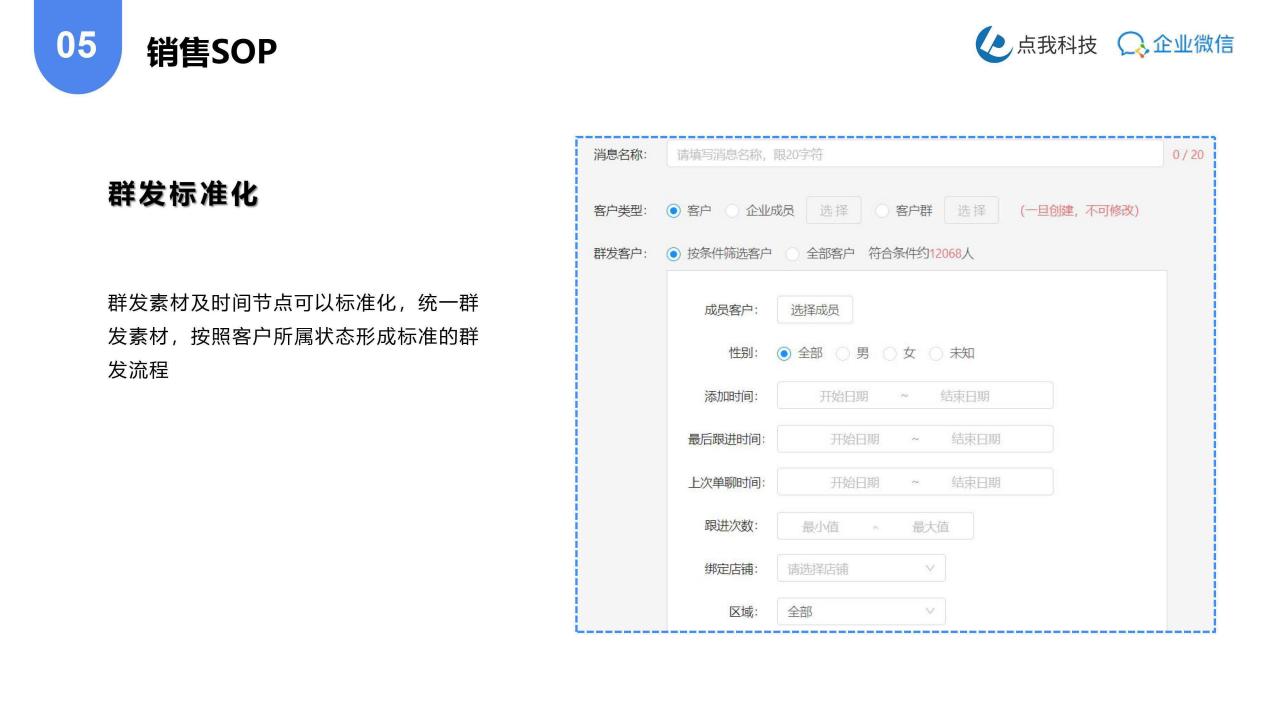
Task: Click the 消息名称 text input field
Action: [x=915, y=154]
